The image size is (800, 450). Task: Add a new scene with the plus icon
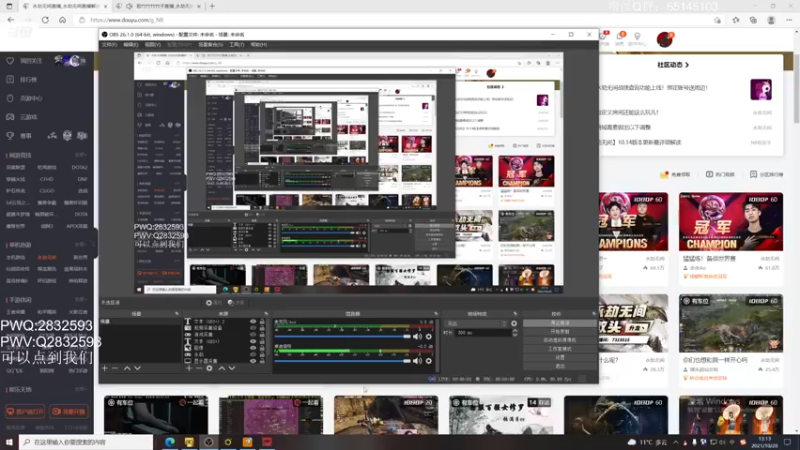105,368
